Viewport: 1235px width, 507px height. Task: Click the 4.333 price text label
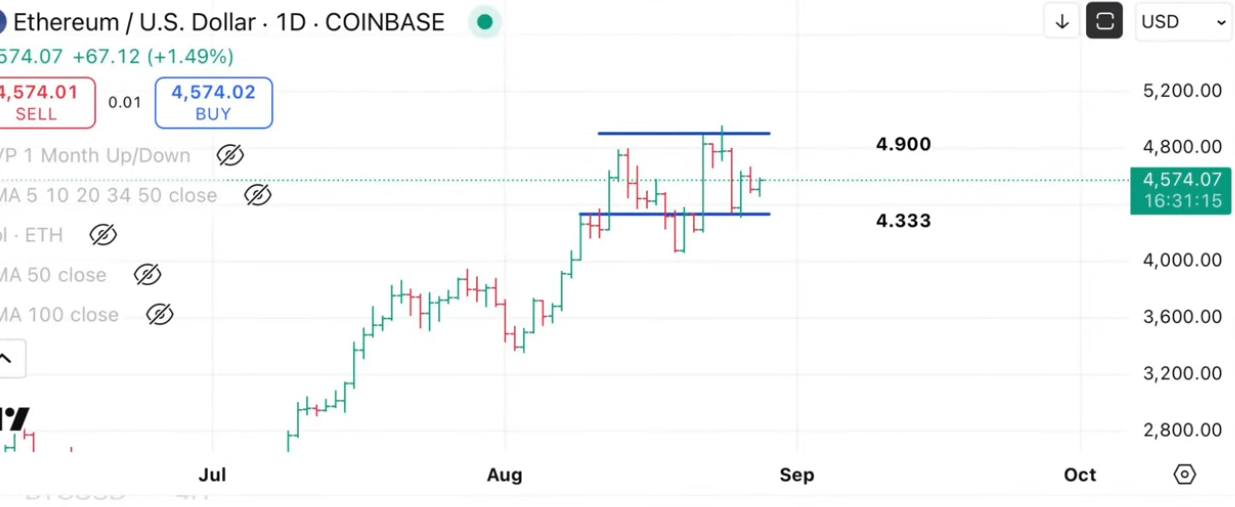[x=903, y=221]
